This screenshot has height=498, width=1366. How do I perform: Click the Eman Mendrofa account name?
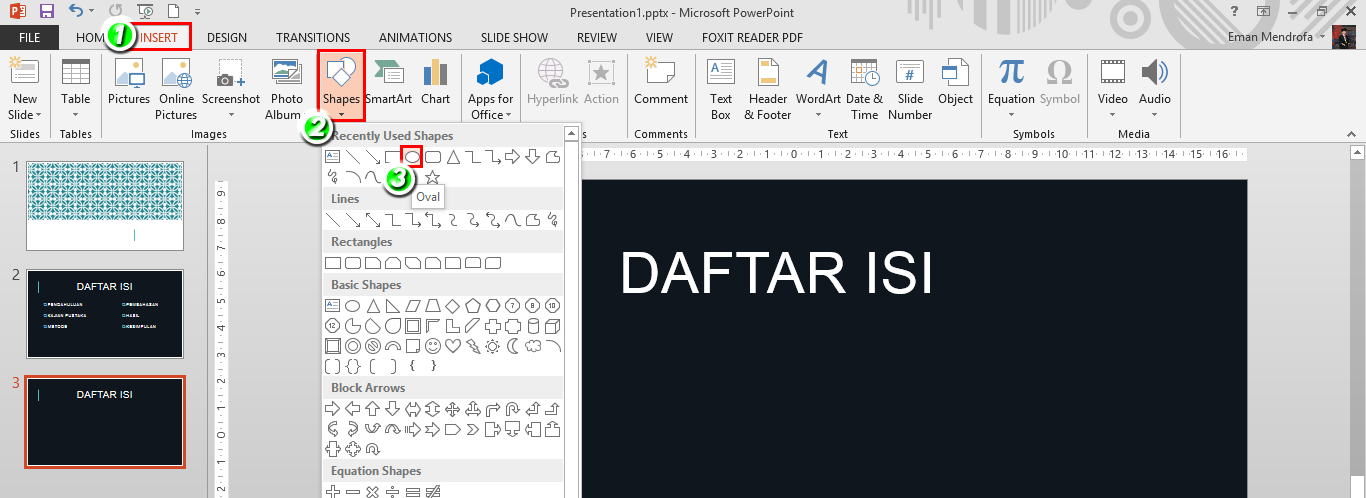pyautogui.click(x=1271, y=38)
